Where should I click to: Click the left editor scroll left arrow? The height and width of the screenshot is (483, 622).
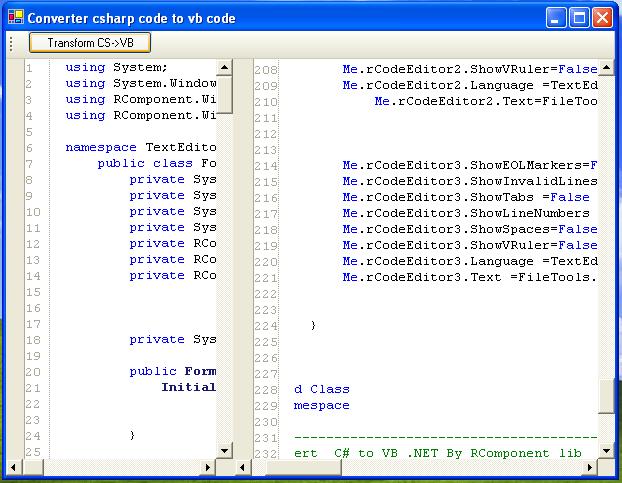[x=13, y=467]
